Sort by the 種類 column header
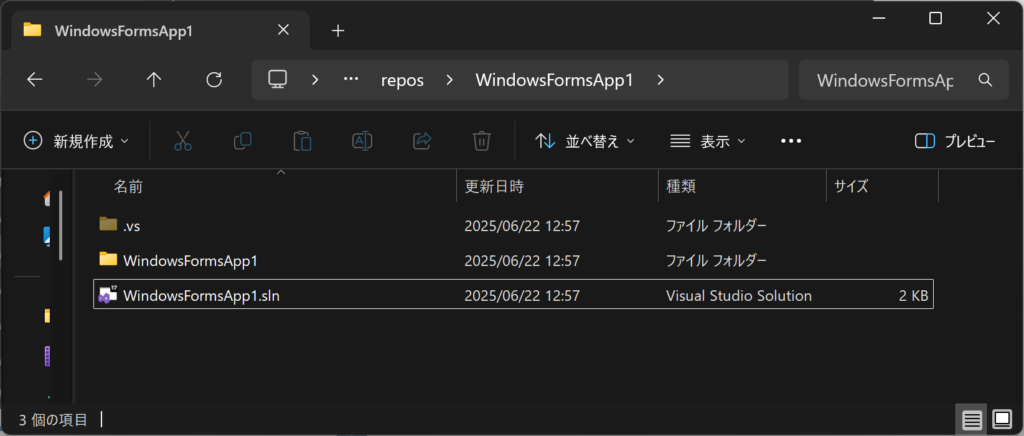The width and height of the screenshot is (1024, 436). [x=680, y=187]
